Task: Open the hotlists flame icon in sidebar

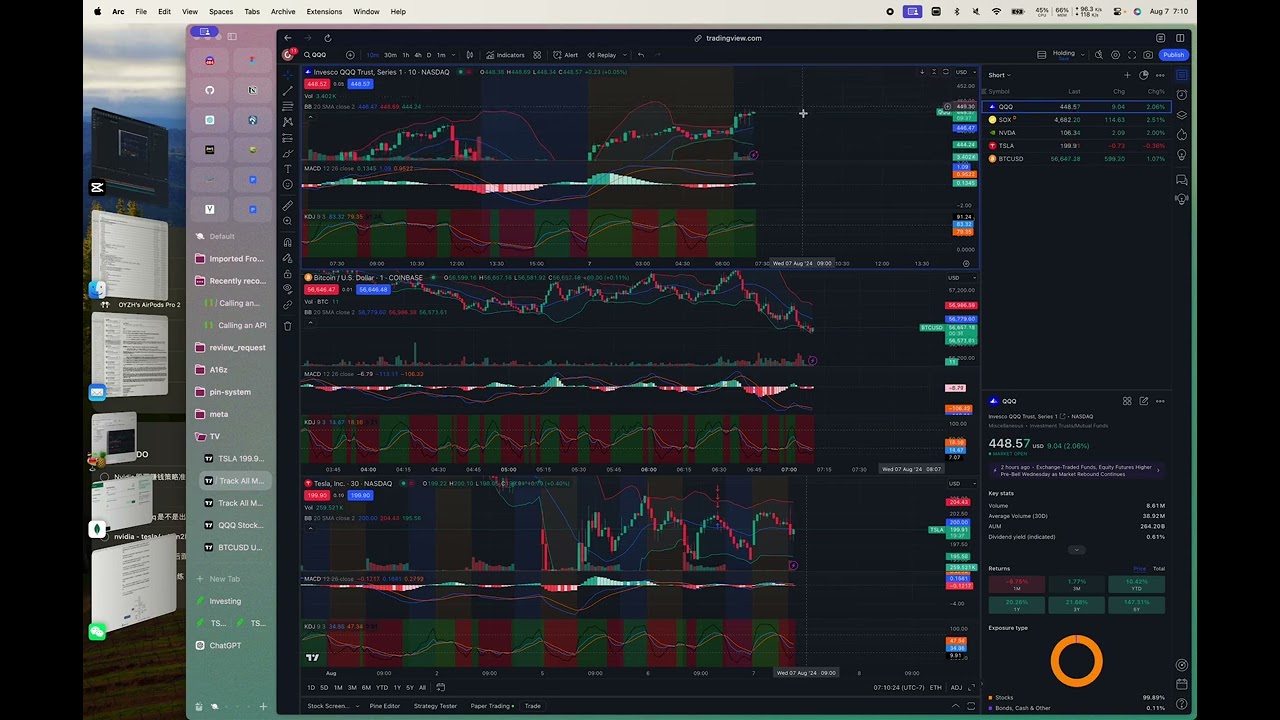Action: pyautogui.click(x=1181, y=135)
